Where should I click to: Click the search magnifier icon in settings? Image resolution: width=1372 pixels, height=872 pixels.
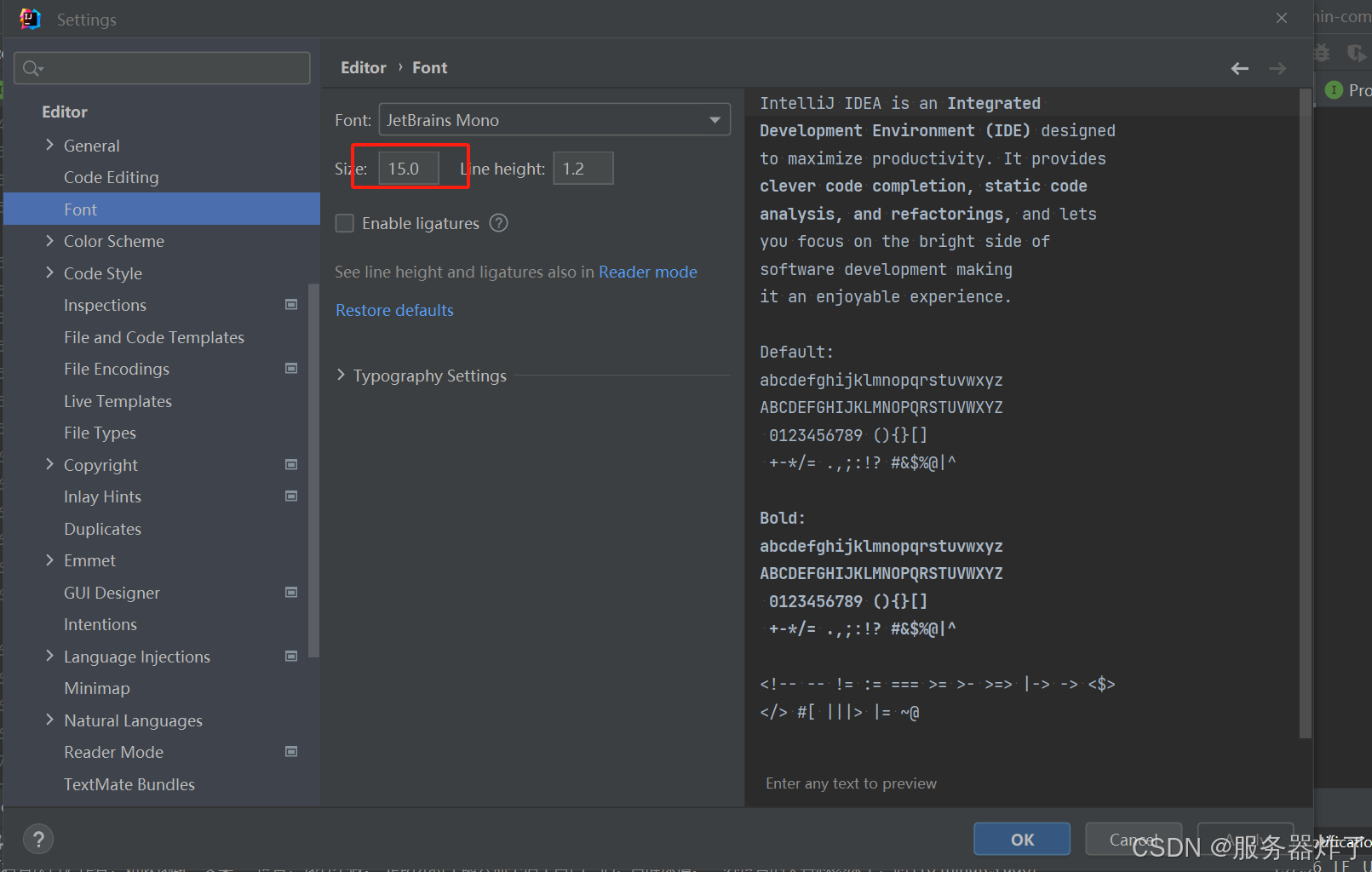[x=32, y=68]
